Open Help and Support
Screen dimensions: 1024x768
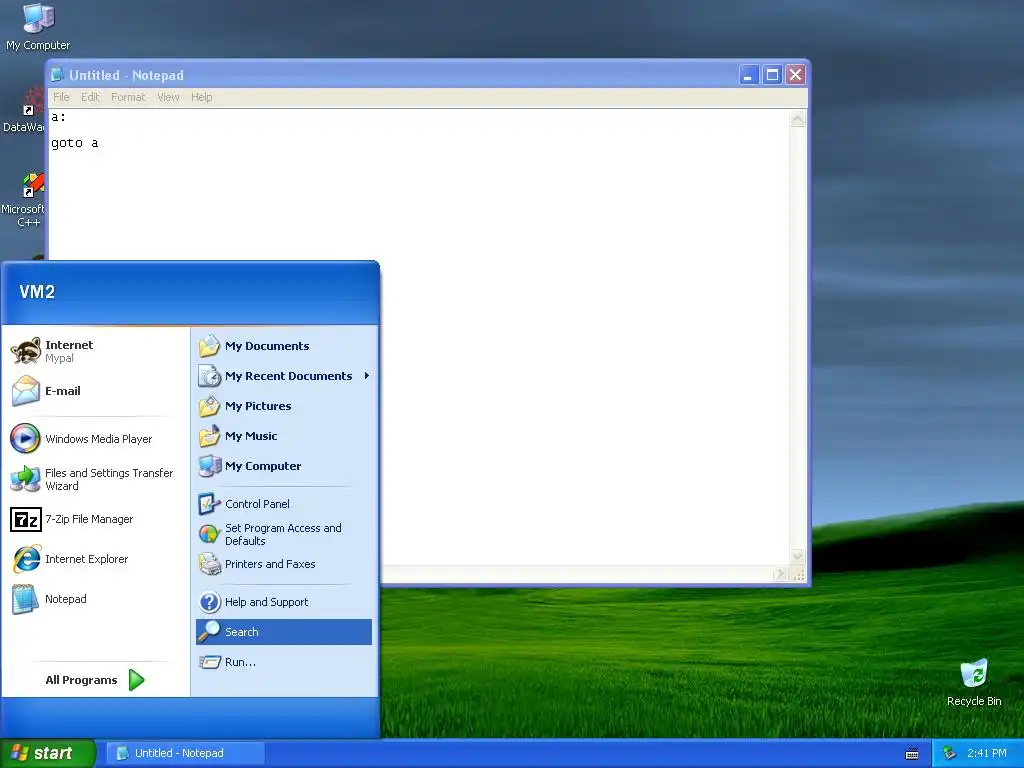coord(283,602)
